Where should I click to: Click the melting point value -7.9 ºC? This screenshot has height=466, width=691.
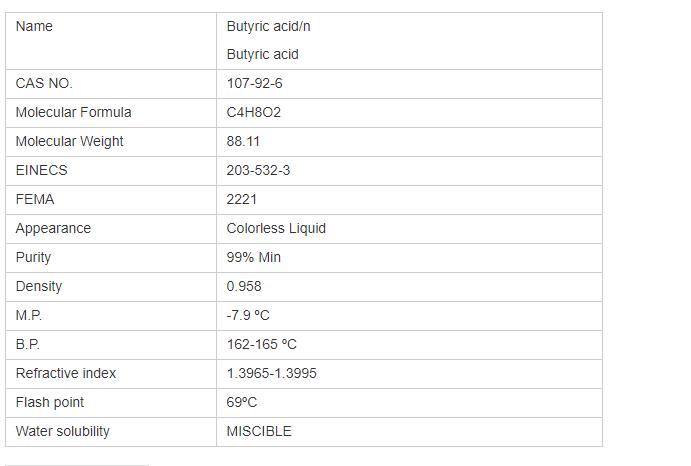point(248,315)
